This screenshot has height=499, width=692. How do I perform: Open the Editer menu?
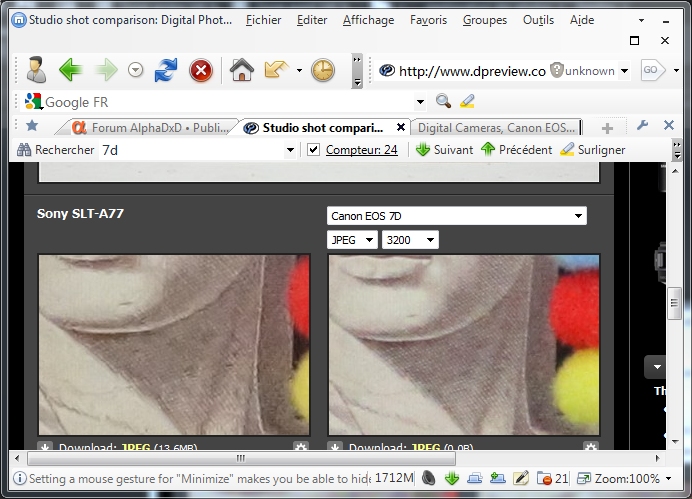click(312, 20)
